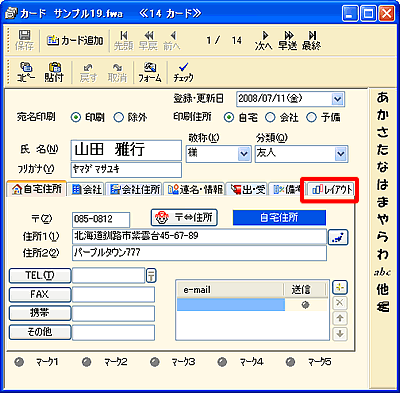The image size is (400, 393).
Task: Click the TEL button
Action: tap(40, 275)
